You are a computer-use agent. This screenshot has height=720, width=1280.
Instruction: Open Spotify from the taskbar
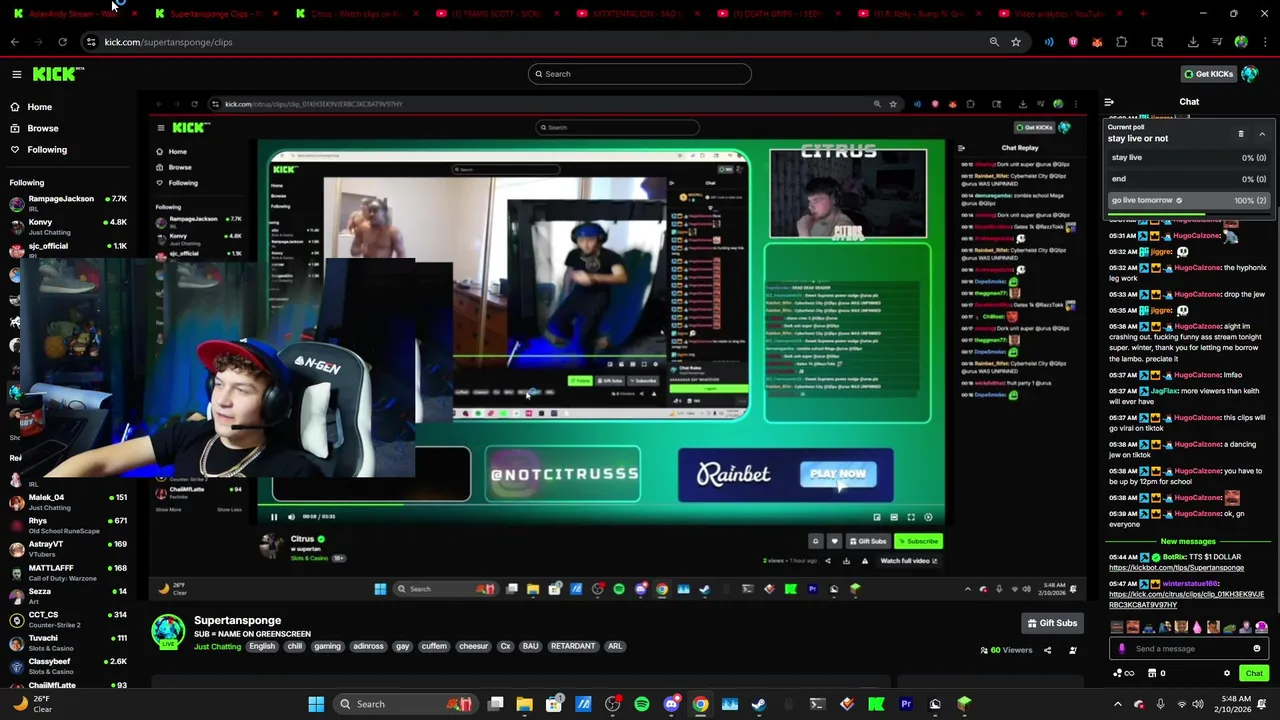tap(642, 704)
